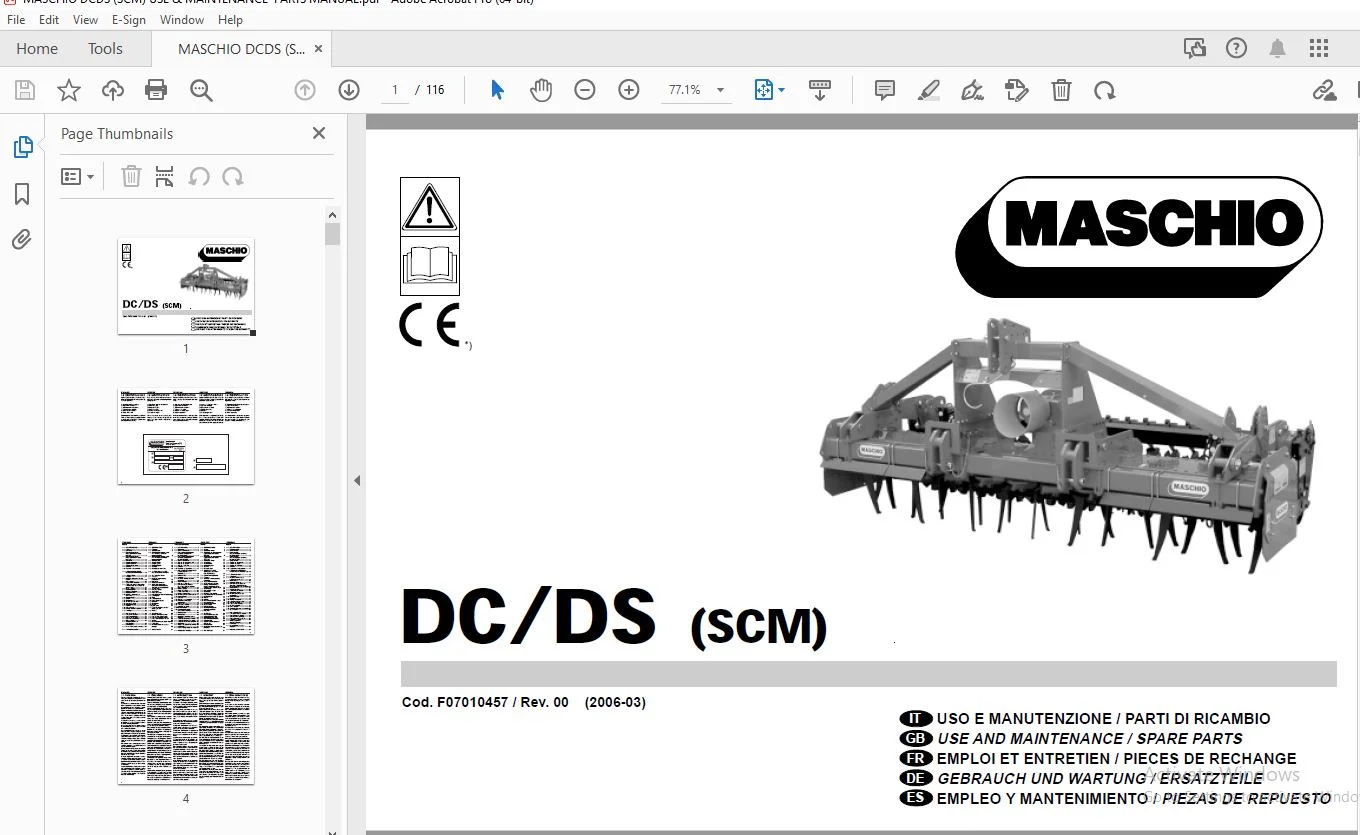Click the thumbnails panel scroll up arrow

(333, 214)
